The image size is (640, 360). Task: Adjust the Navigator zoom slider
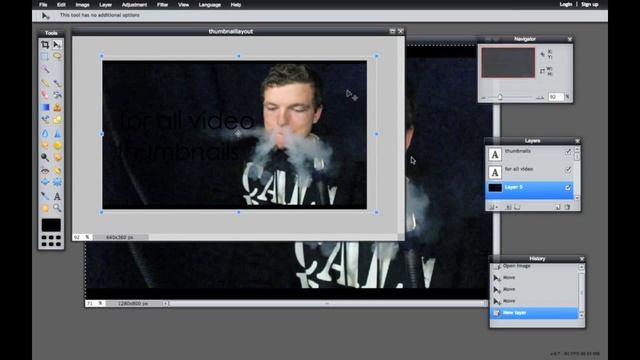click(500, 97)
